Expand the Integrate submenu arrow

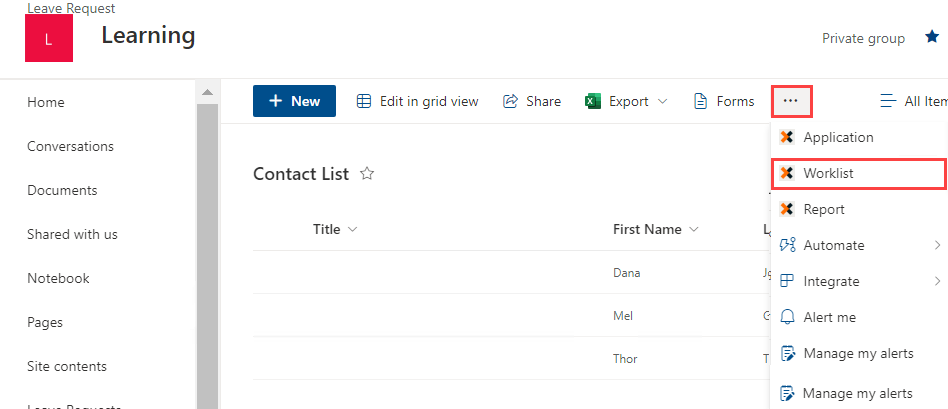(937, 281)
